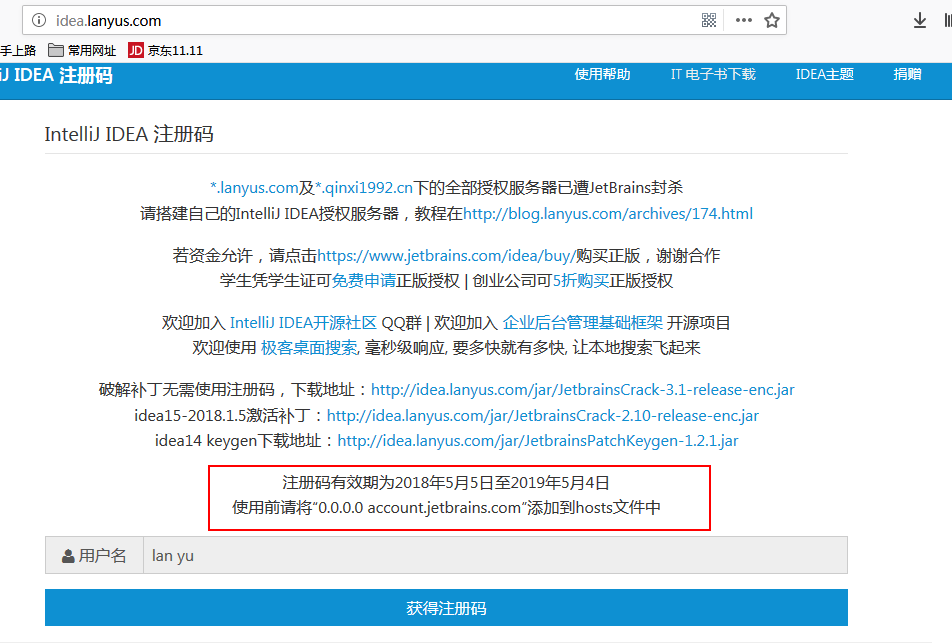The image size is (952, 643).
Task: Click the user icon beside 用户名
Action: point(68,556)
